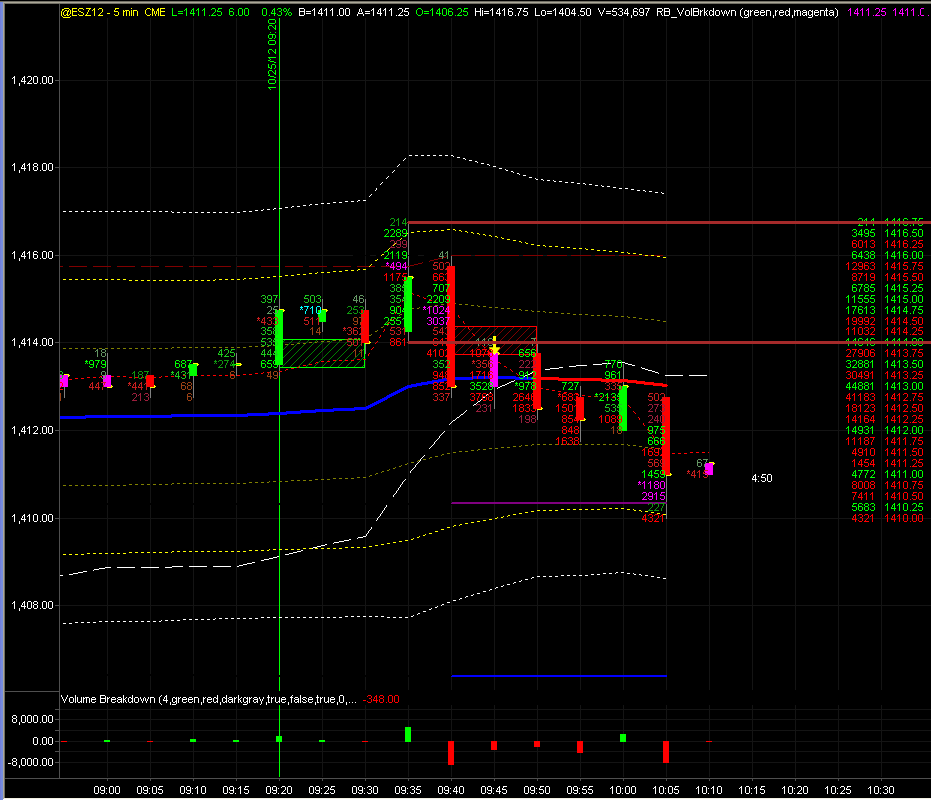This screenshot has width=931, height=800.
Task: Click the 10/25/12 09:20 vertical line label
Action: click(x=272, y=55)
